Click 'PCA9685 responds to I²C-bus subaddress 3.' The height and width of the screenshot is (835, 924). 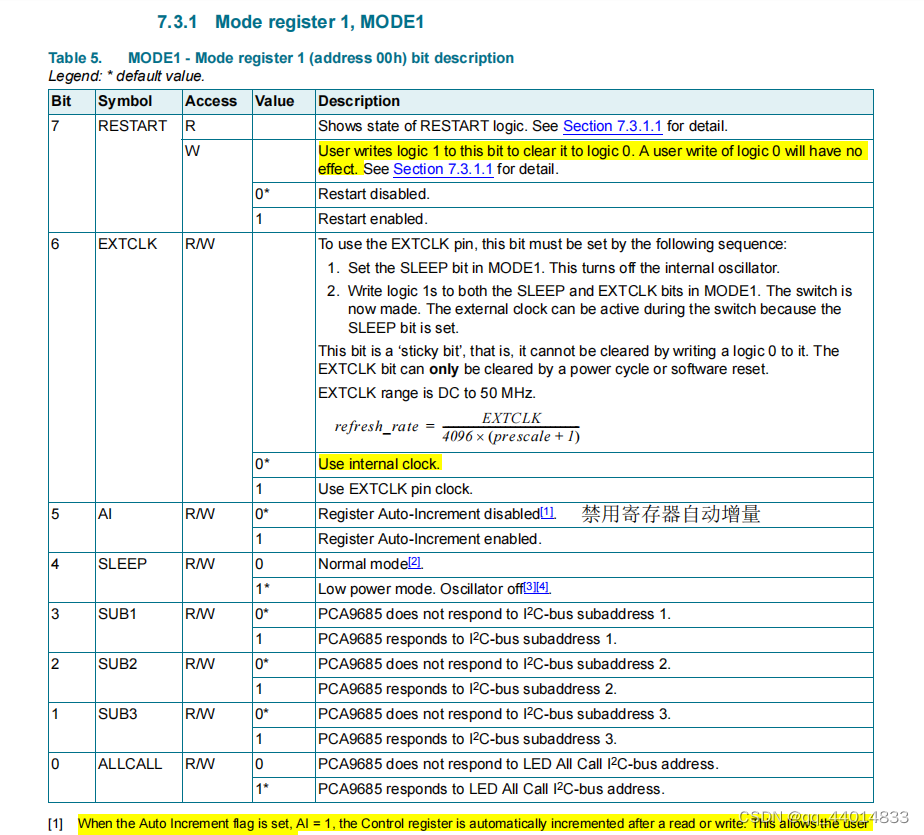coord(467,739)
